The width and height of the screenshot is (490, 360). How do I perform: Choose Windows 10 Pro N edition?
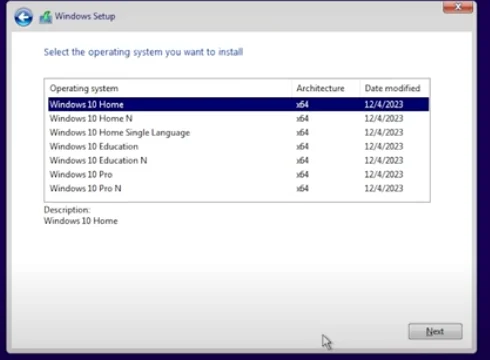[x=238, y=188]
